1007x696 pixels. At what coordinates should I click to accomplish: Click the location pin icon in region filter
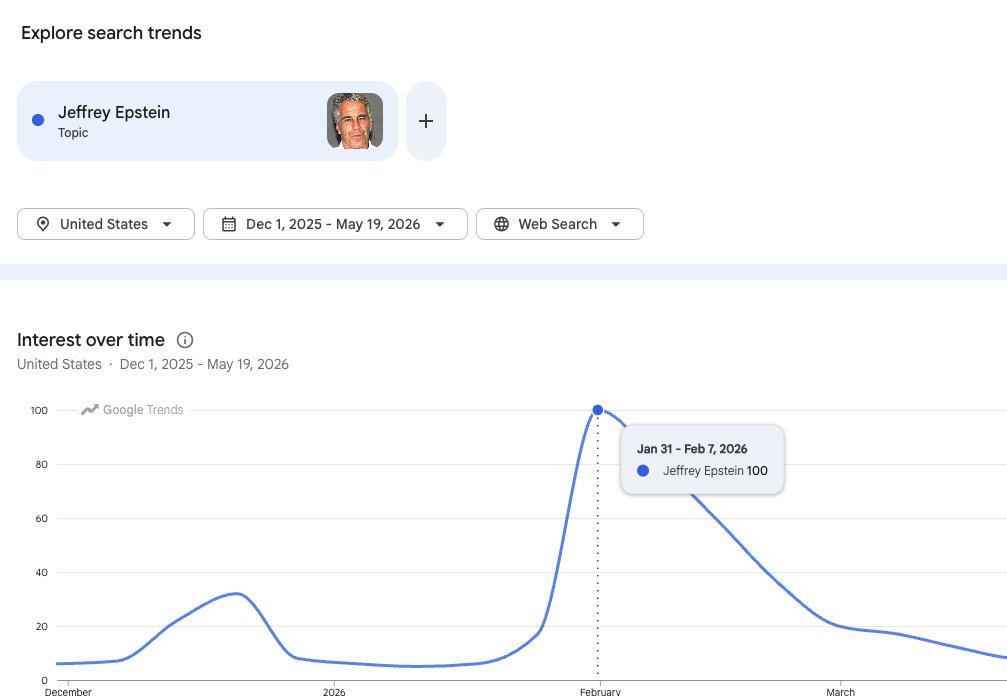[x=43, y=224]
